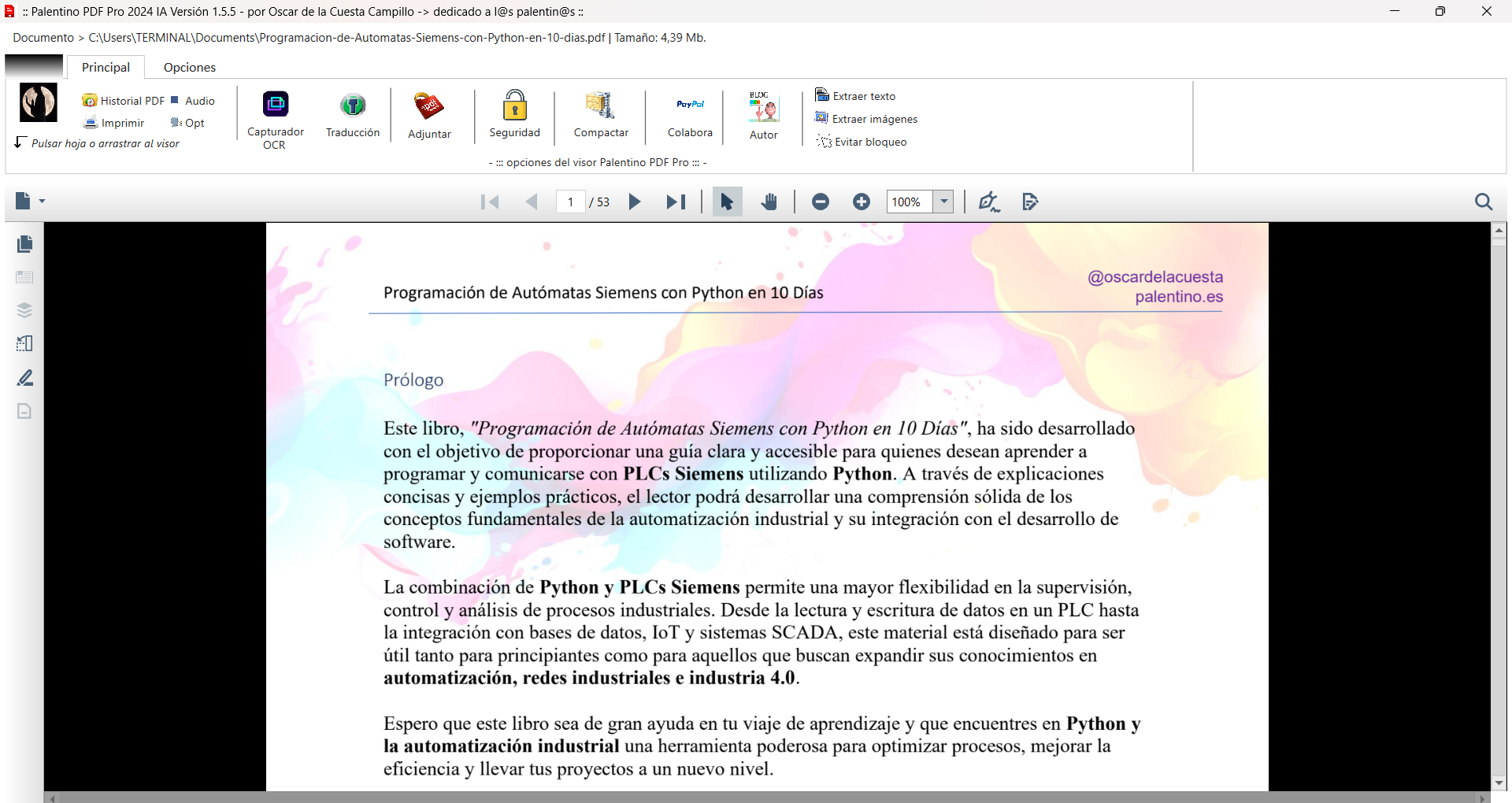Open the search magnifier in viewer
The image size is (1512, 803).
click(x=1483, y=202)
